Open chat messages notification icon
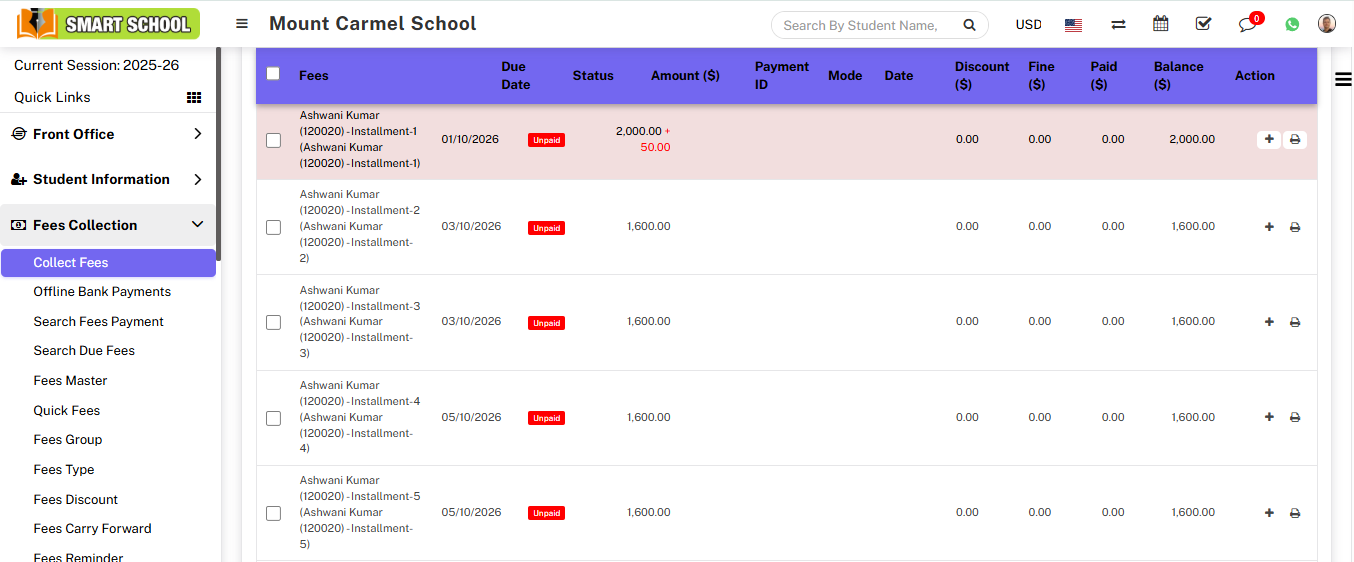Image resolution: width=1354 pixels, height=562 pixels. [x=1247, y=24]
